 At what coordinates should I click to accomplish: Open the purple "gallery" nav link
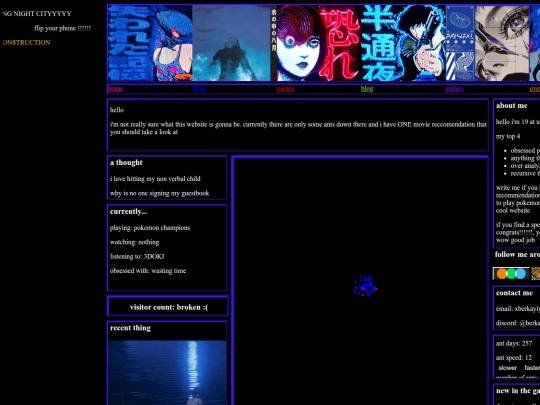(455, 89)
